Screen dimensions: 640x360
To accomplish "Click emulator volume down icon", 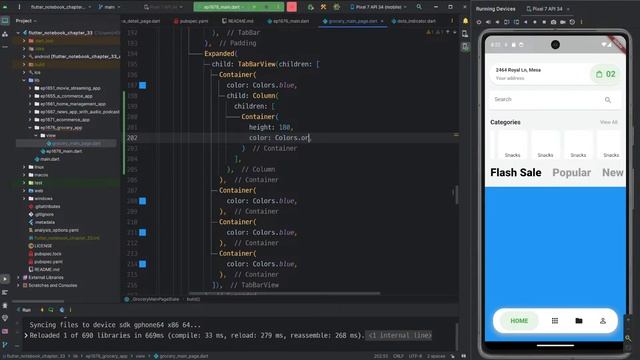I will coord(497,22).
